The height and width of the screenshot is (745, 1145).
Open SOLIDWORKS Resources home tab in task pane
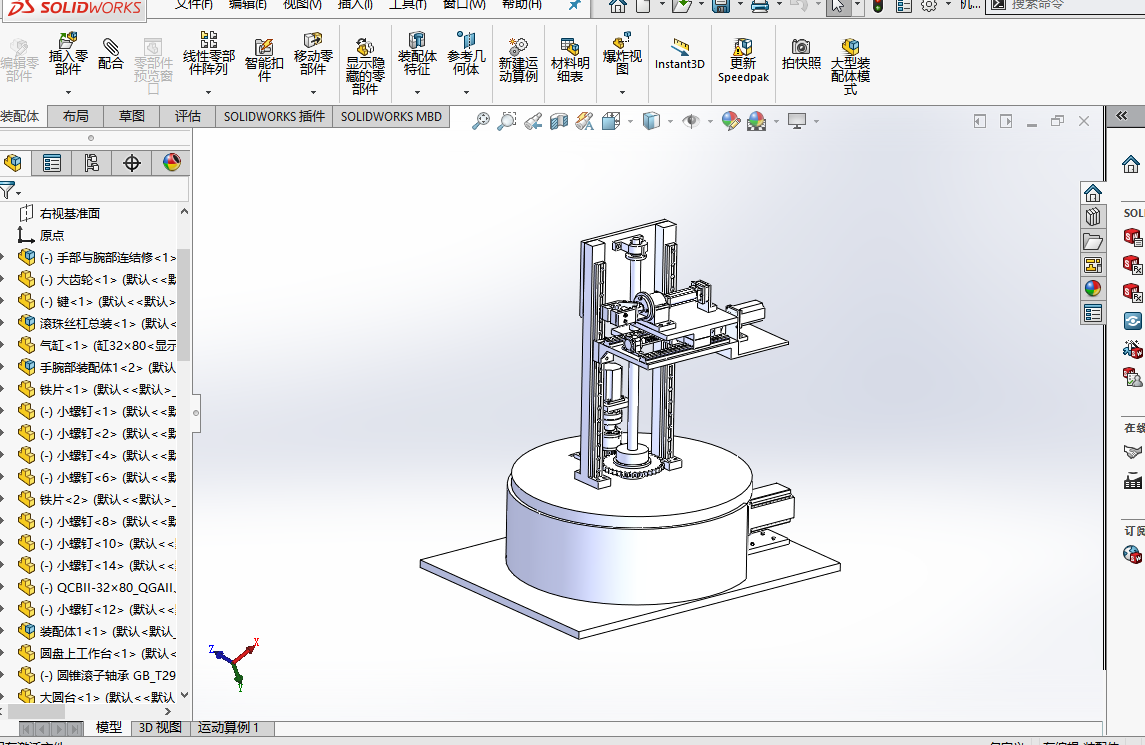(1092, 193)
